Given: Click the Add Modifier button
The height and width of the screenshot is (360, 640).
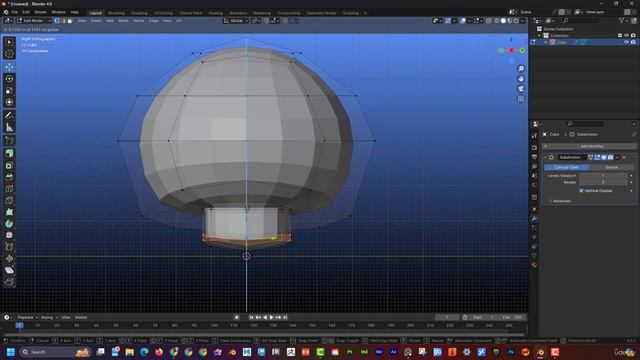Looking at the screenshot, I should pyautogui.click(x=589, y=146).
